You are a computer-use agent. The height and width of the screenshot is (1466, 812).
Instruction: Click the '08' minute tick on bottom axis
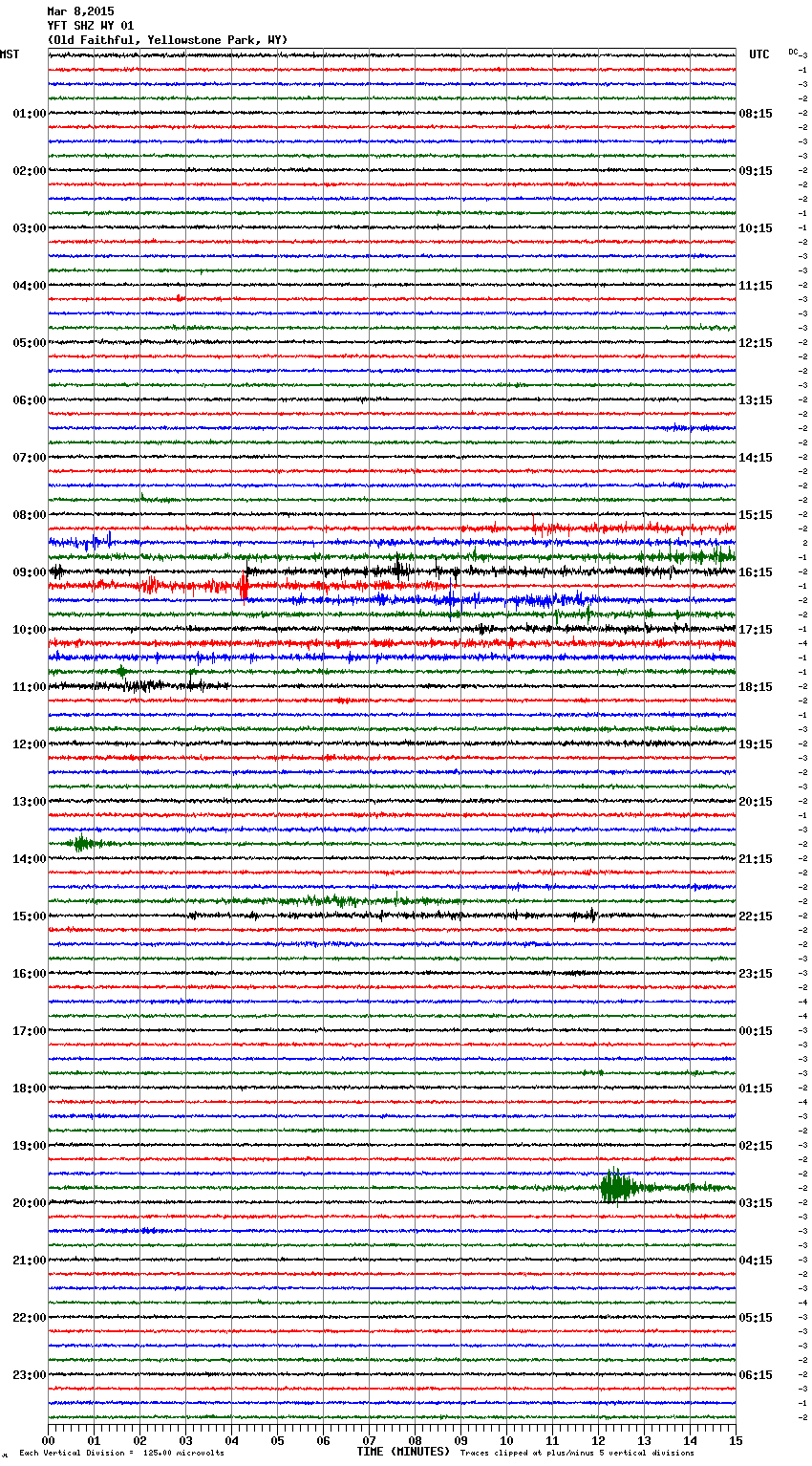pos(415,1440)
